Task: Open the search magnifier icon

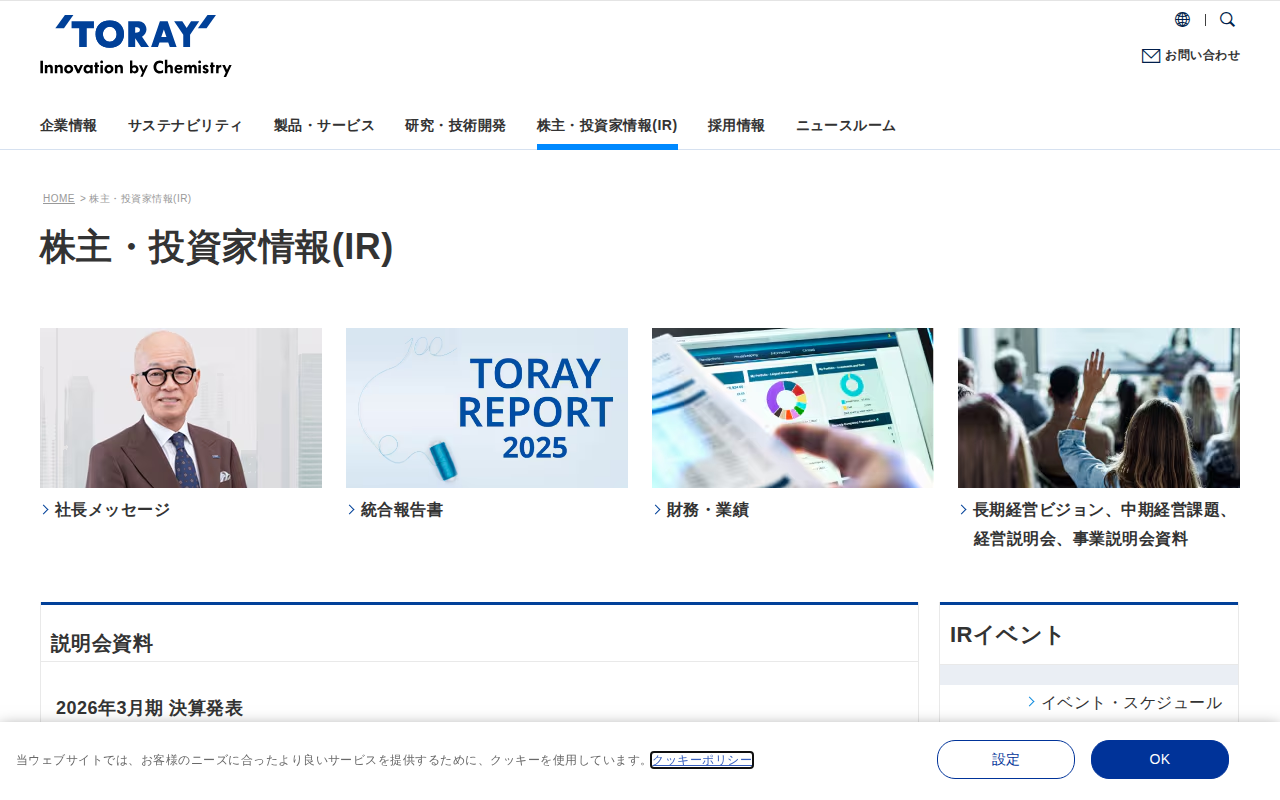Action: coord(1227,20)
